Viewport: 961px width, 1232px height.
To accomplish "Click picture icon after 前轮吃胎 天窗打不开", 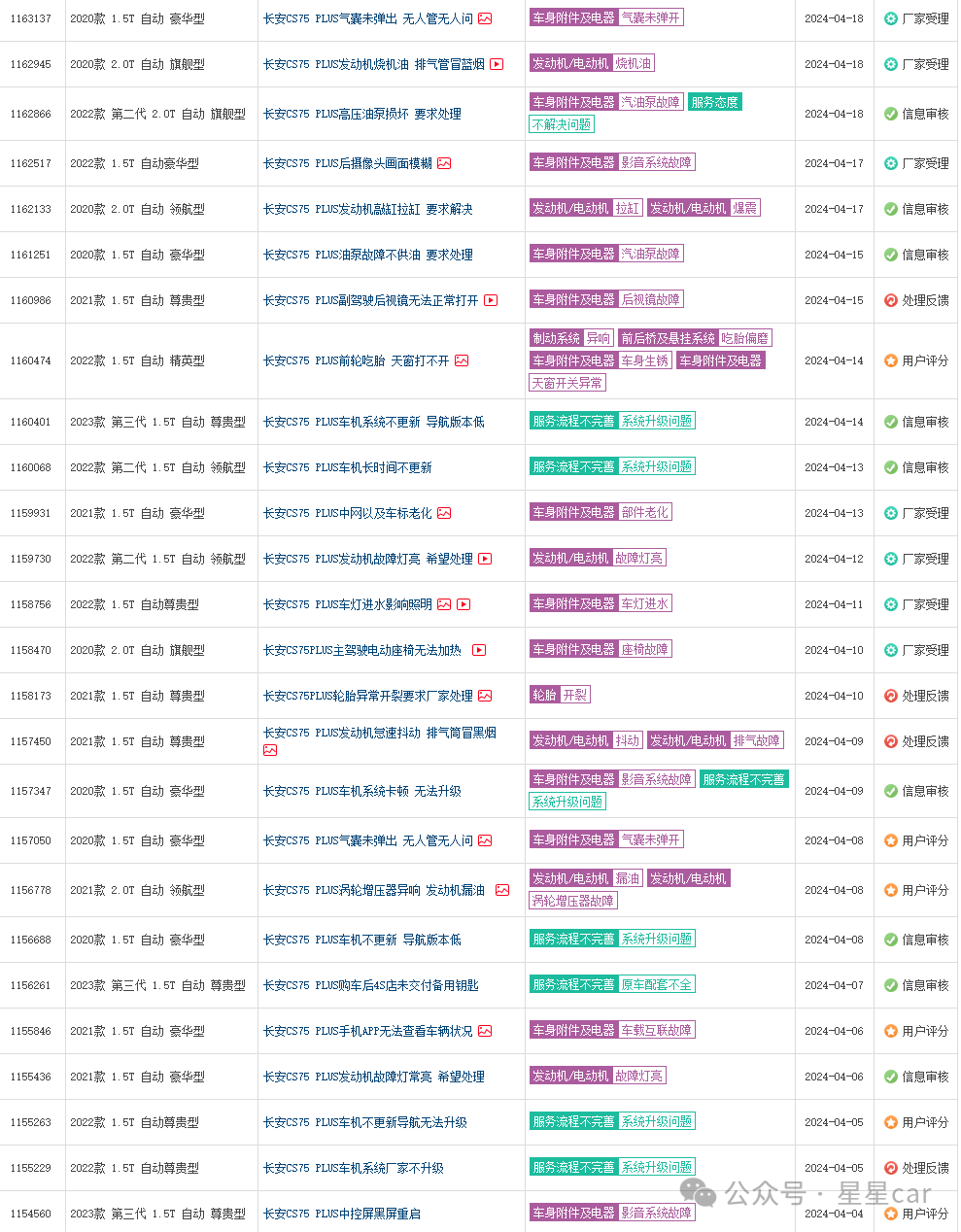I will [462, 360].
